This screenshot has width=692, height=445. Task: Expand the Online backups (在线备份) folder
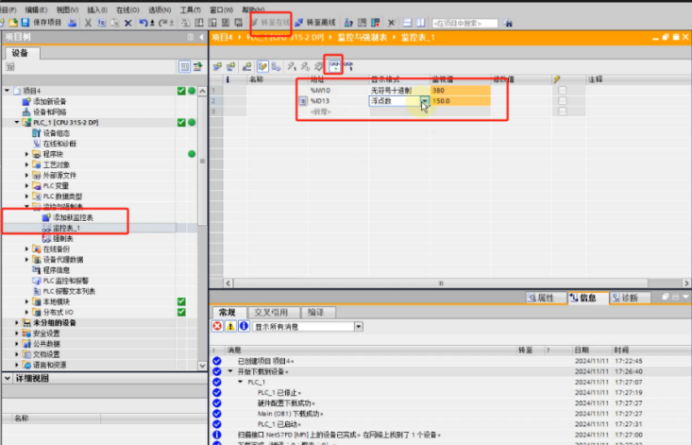[26, 249]
